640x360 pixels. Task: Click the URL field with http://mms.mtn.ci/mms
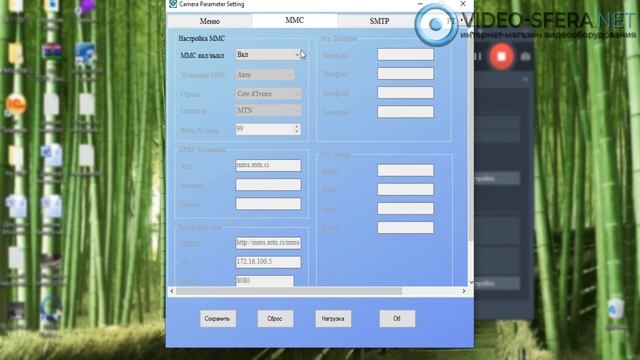pos(268,243)
